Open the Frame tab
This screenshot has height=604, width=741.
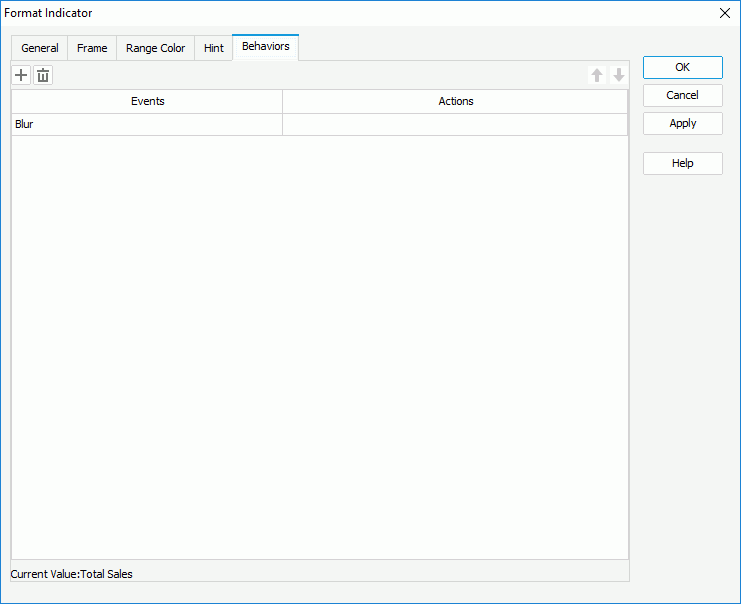click(92, 48)
